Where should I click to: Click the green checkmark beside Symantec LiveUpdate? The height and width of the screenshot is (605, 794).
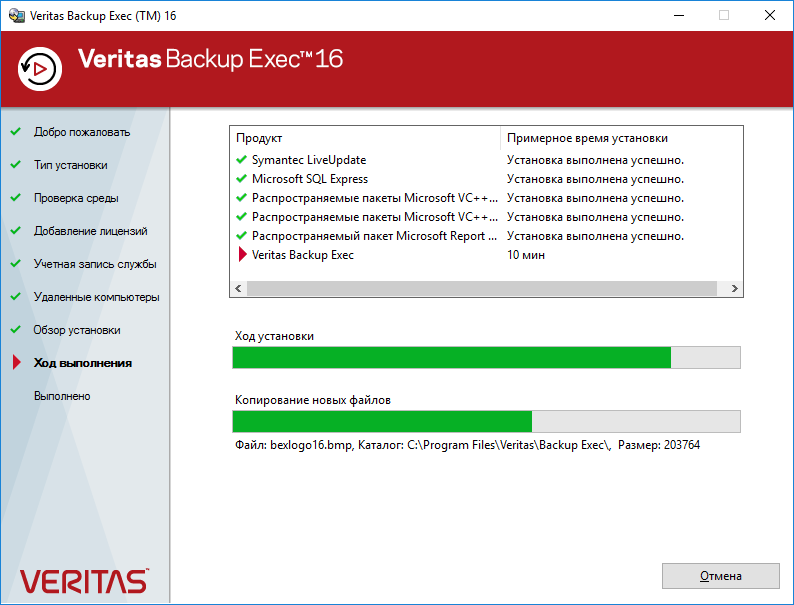pos(242,160)
